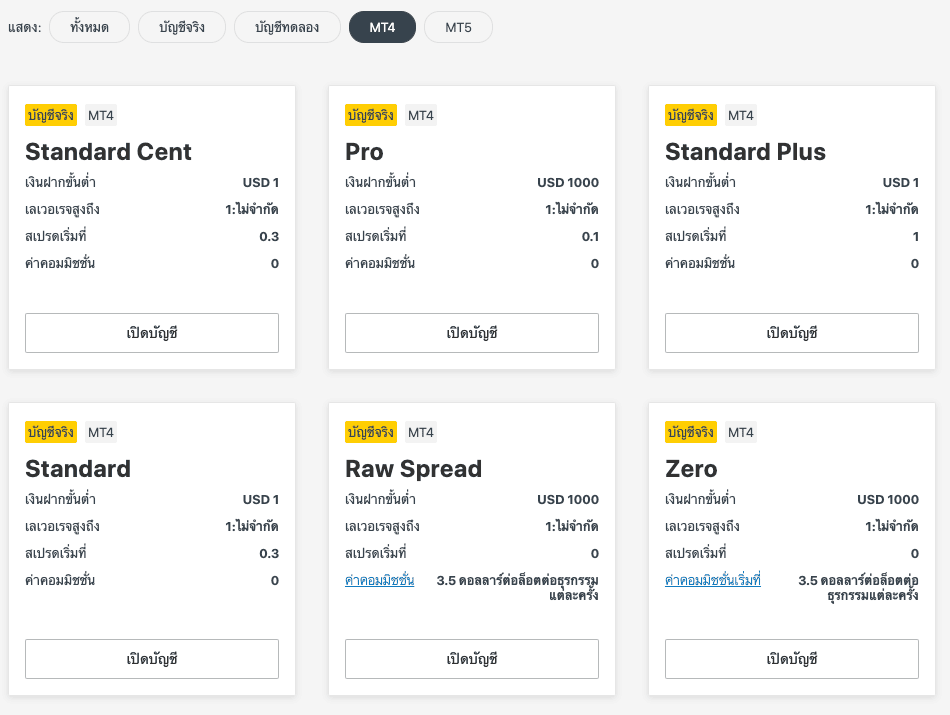Open a Zero account
950x715 pixels.
tap(792, 659)
